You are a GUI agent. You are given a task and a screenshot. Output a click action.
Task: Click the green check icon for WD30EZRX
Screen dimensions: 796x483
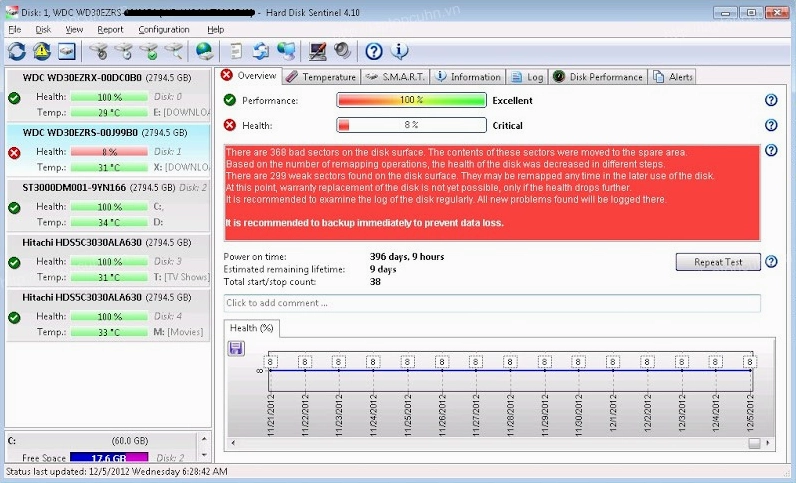click(x=14, y=98)
